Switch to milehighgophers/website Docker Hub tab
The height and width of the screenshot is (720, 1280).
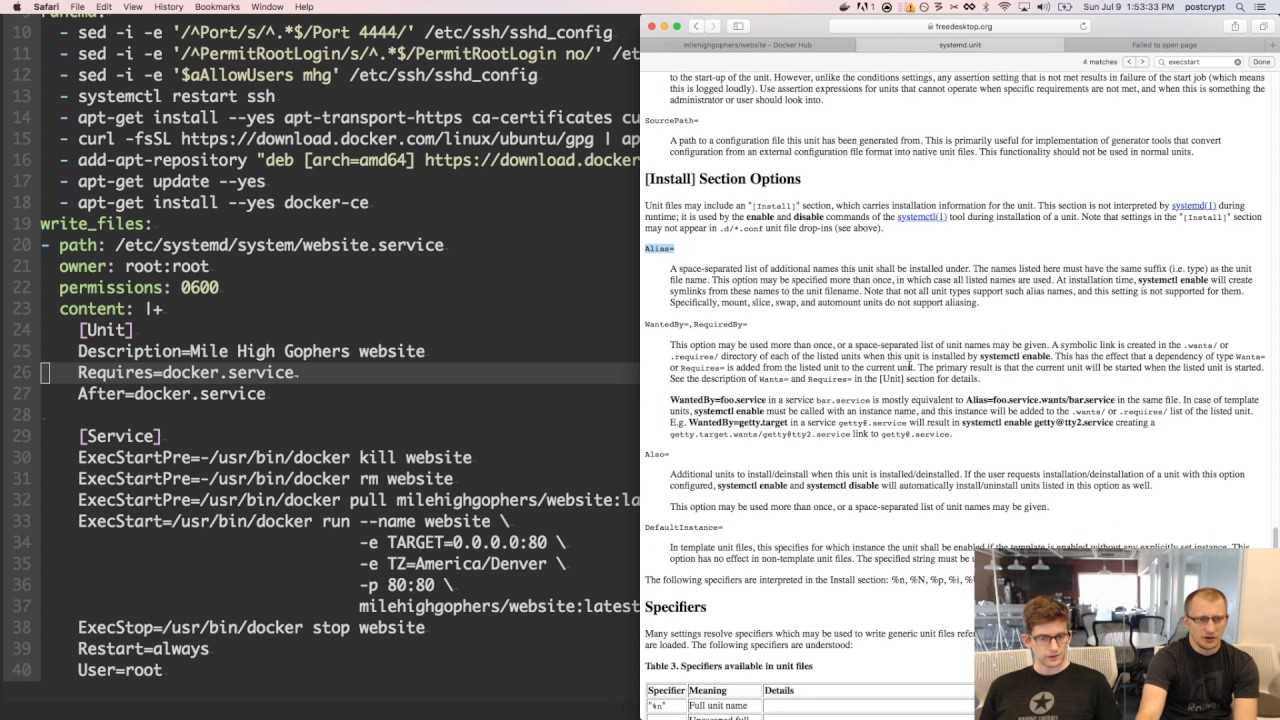click(x=748, y=45)
